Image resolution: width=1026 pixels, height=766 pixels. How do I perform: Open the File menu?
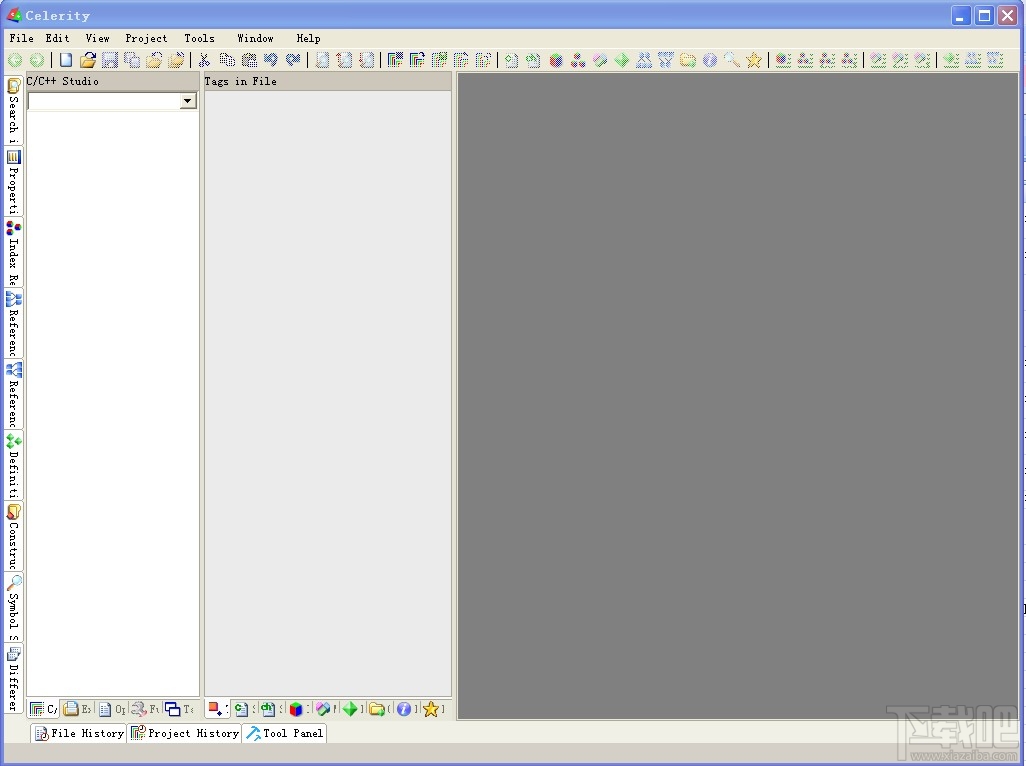[x=22, y=38]
